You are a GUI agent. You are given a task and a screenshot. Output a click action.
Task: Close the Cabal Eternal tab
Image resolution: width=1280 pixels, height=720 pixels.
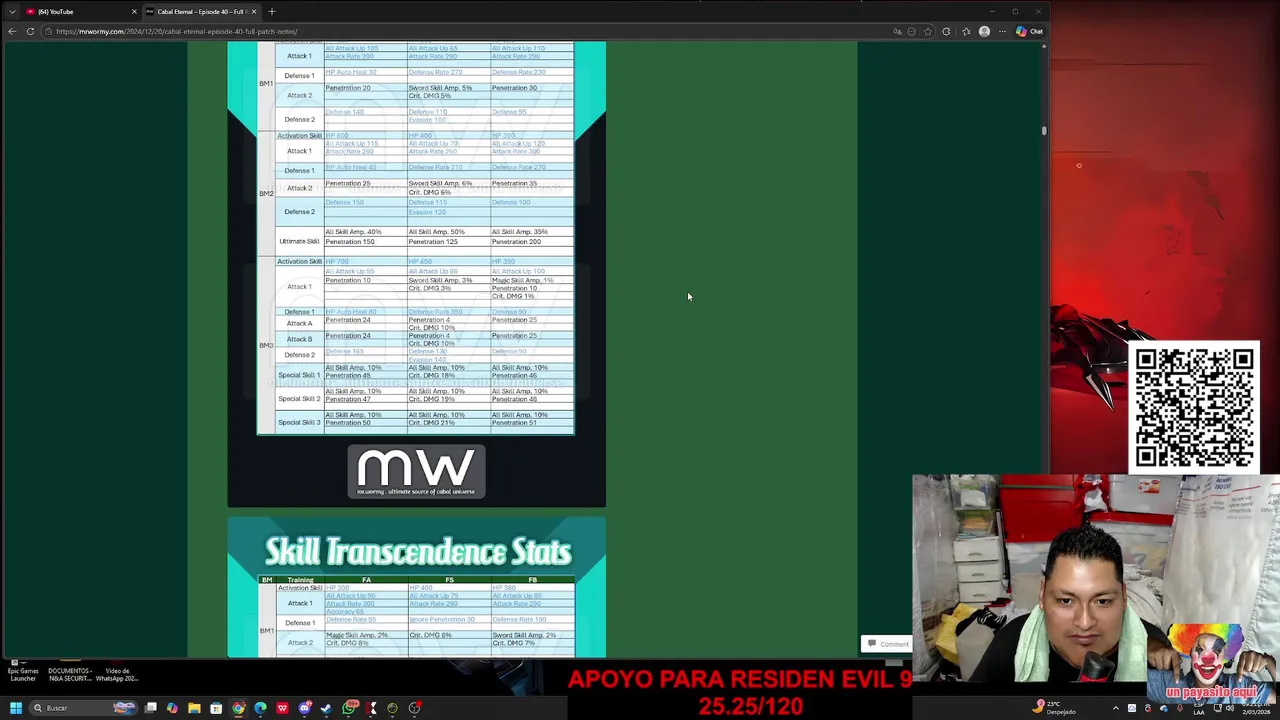coord(254,11)
